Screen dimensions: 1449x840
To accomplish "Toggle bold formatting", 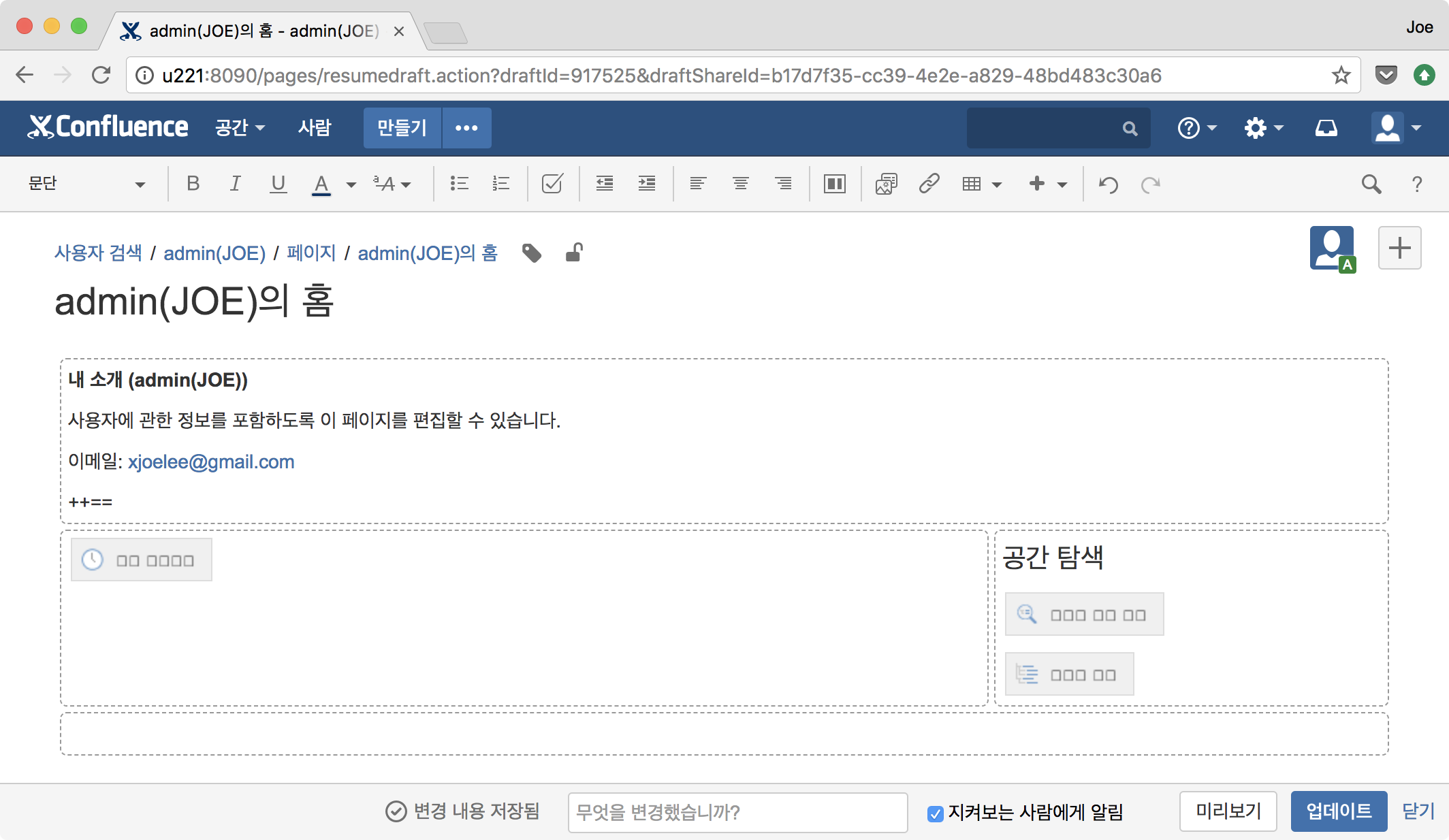I will tap(193, 184).
